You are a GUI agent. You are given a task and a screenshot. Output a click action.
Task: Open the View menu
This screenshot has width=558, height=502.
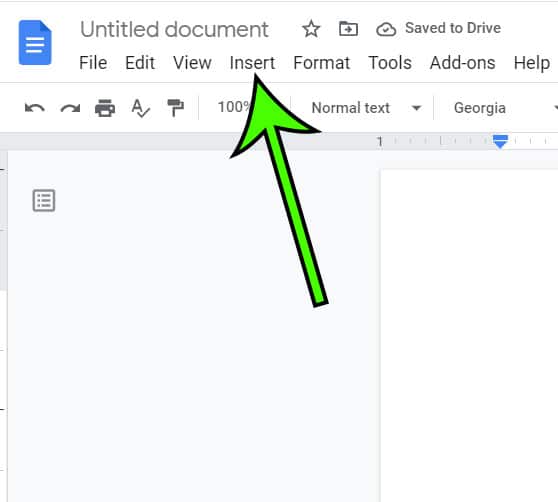tap(192, 63)
